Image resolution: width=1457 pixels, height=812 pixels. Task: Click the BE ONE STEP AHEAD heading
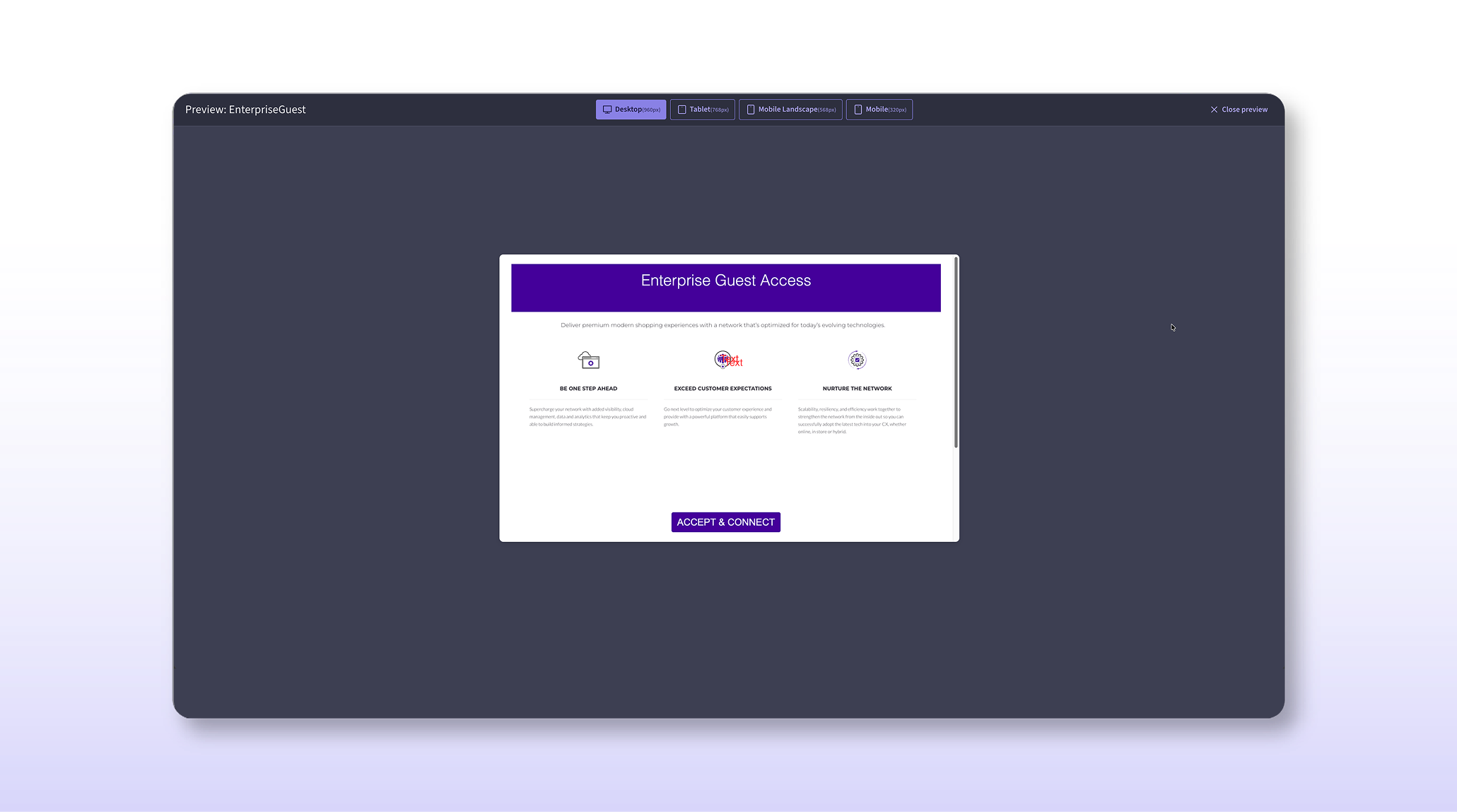pyautogui.click(x=588, y=389)
